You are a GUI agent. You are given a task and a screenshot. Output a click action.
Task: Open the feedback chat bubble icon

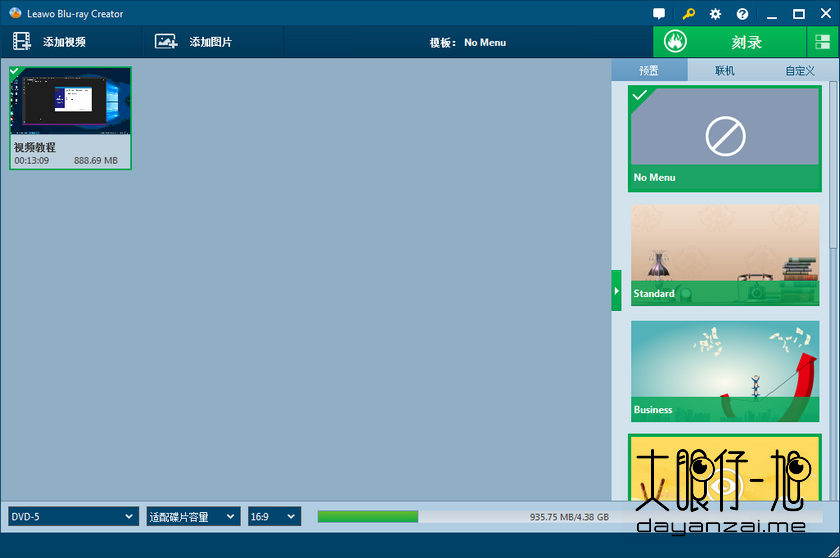click(659, 14)
